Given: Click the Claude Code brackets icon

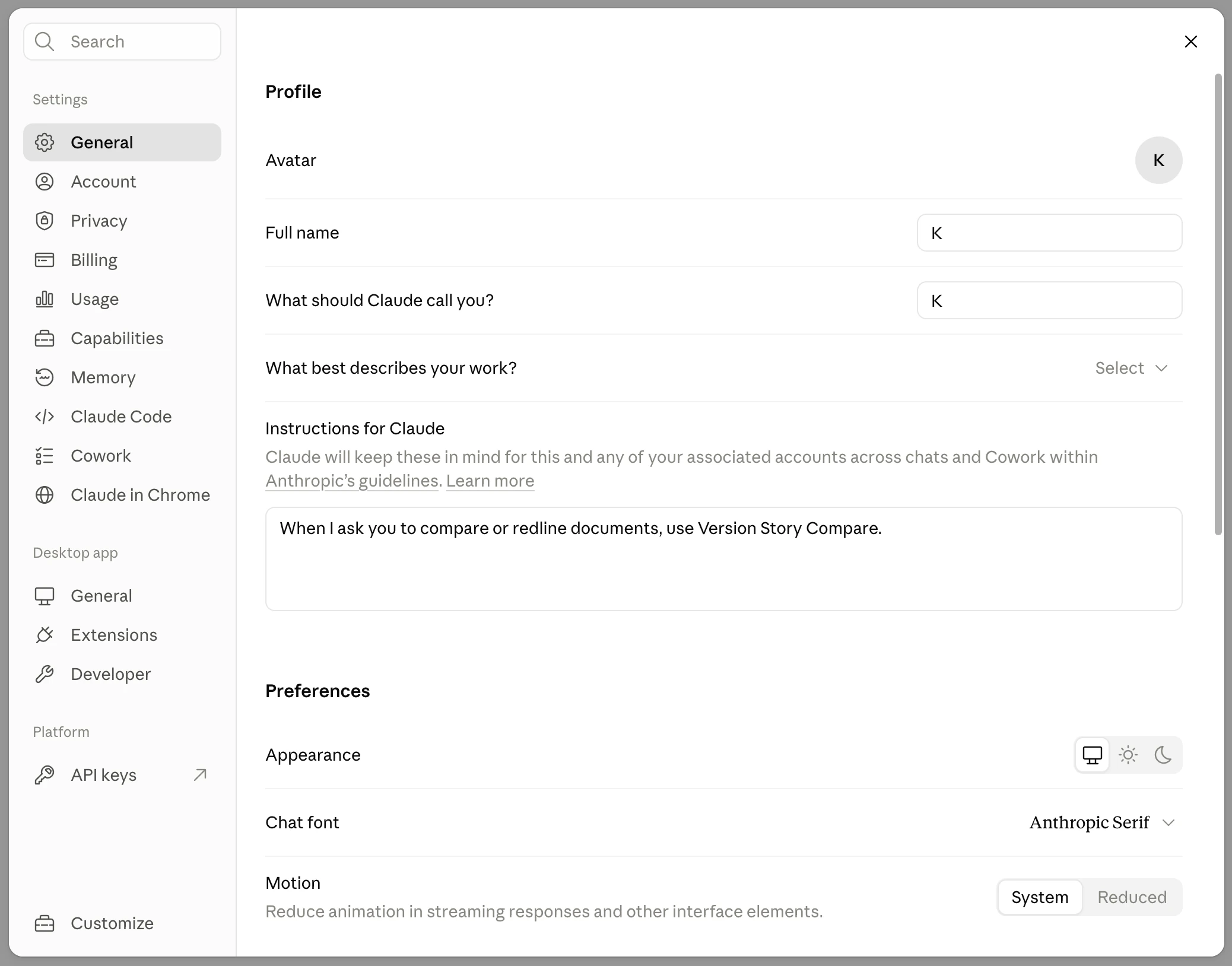Looking at the screenshot, I should (45, 417).
